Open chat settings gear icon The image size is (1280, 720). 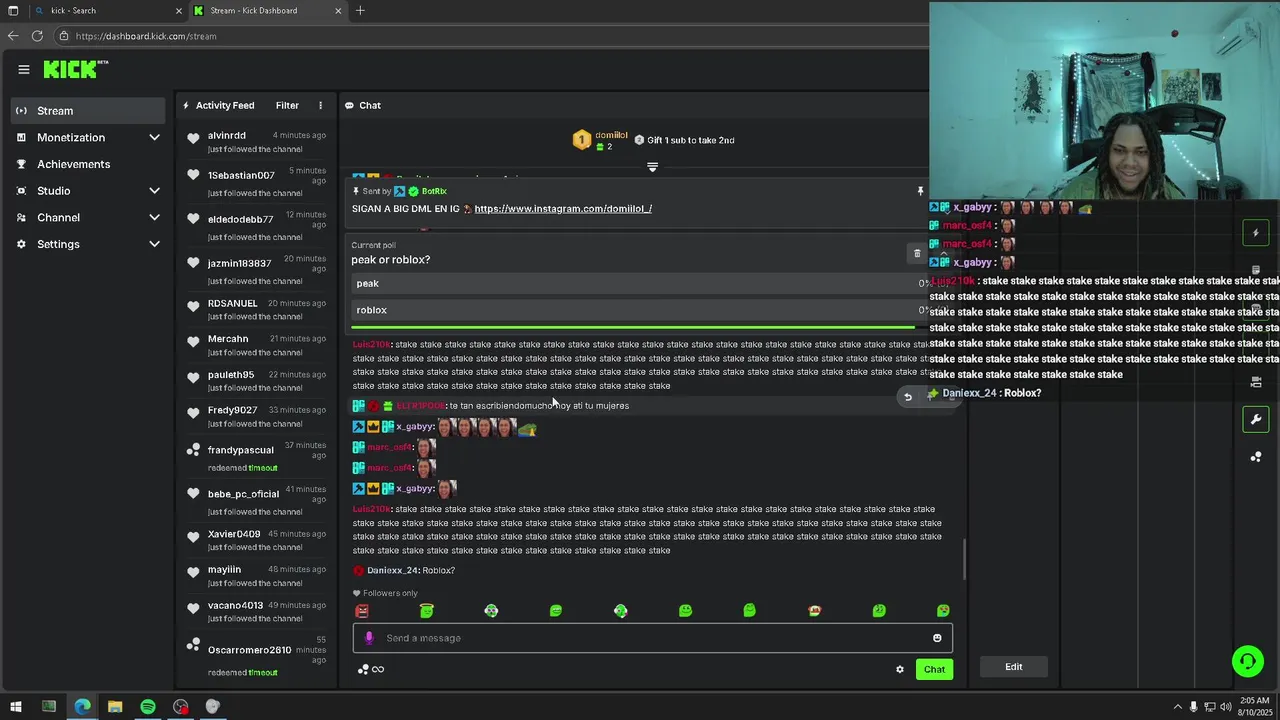[x=899, y=669]
